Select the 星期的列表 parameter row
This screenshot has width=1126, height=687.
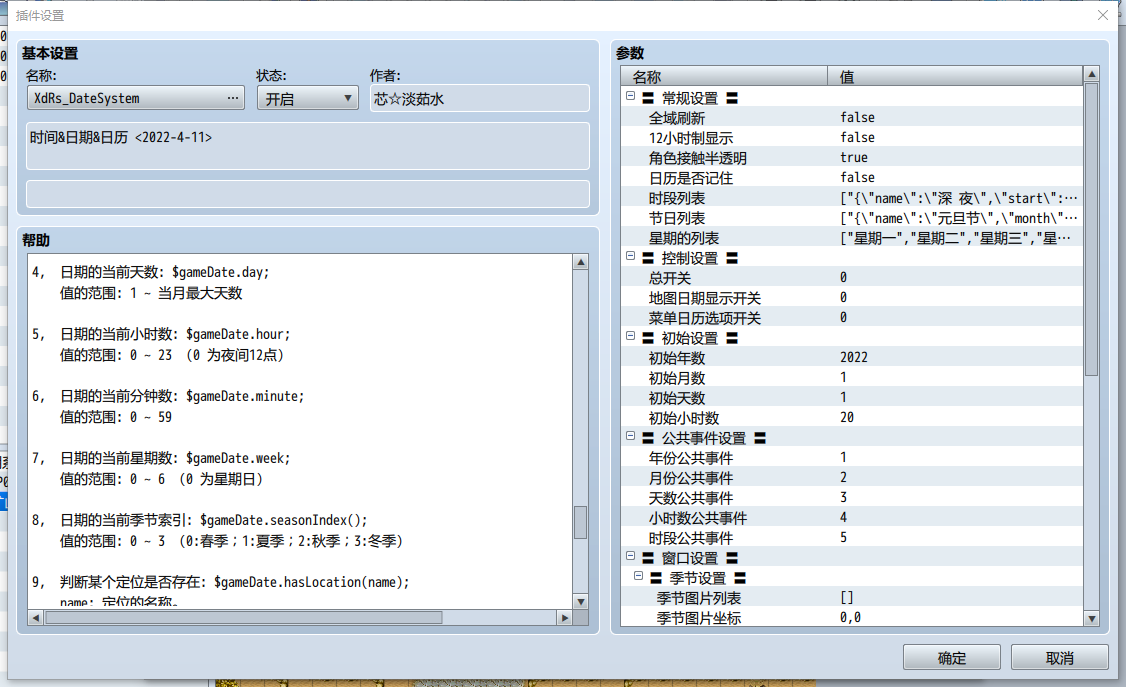point(852,238)
